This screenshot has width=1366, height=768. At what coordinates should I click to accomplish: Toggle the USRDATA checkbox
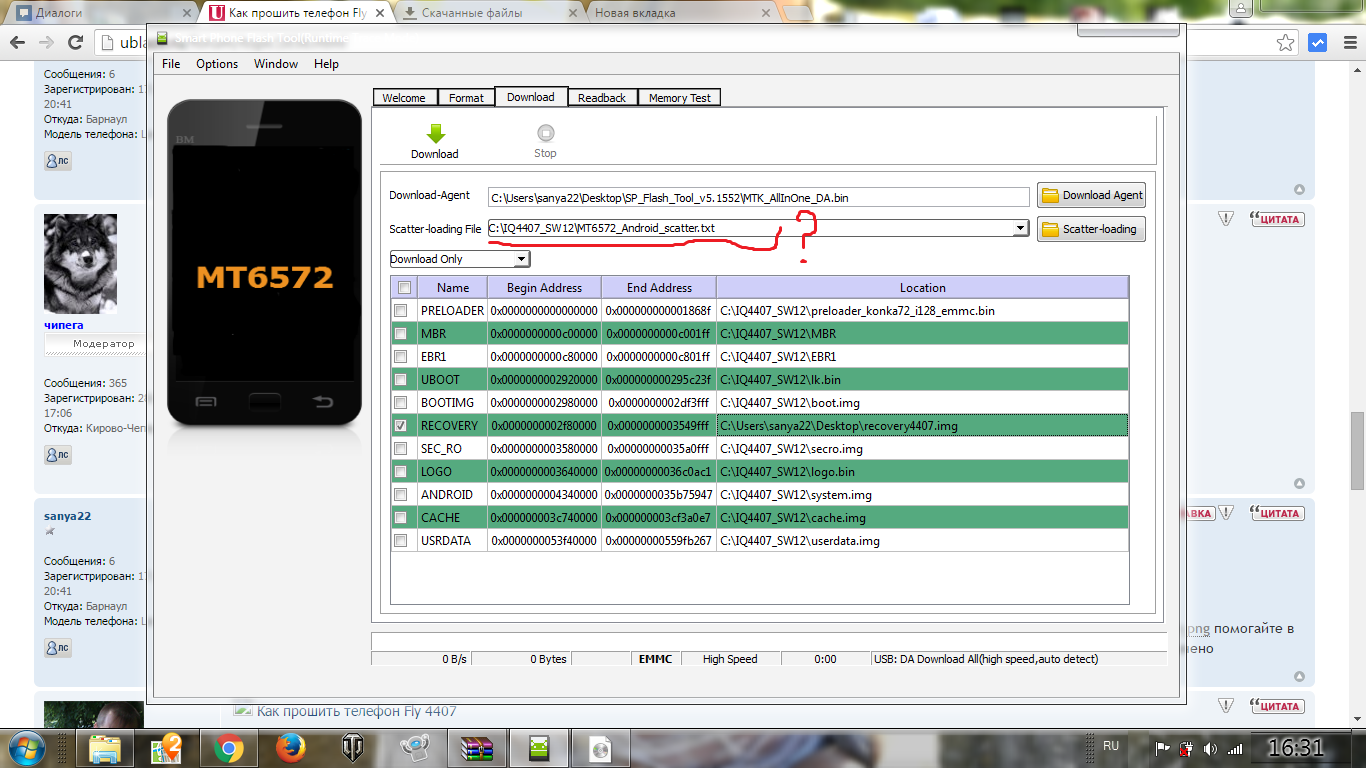coord(401,541)
